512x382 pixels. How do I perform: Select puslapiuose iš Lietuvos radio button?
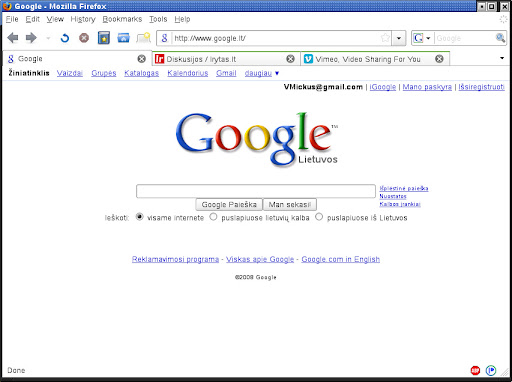tap(319, 217)
